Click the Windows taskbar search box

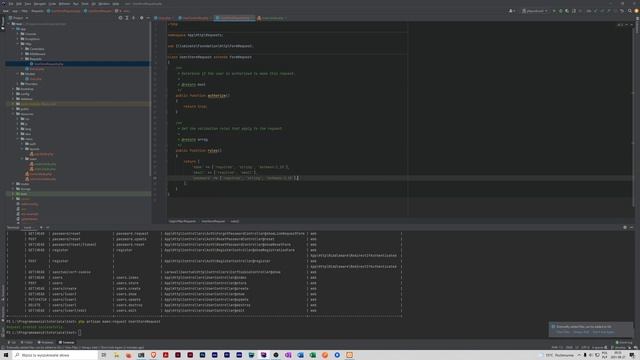click(x=55, y=355)
